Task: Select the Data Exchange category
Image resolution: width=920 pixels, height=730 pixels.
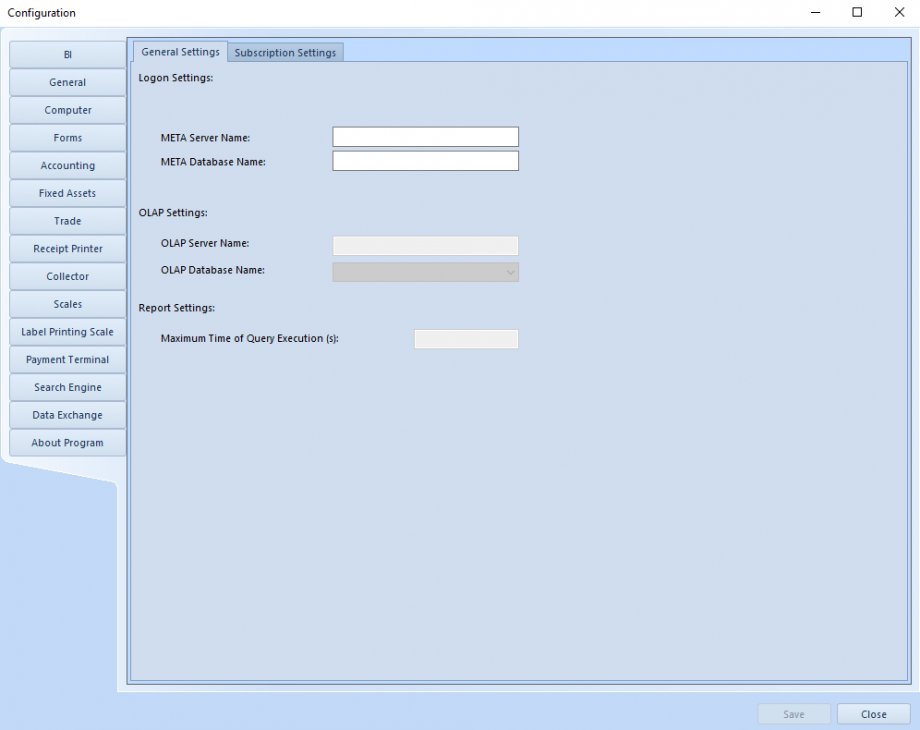Action: (67, 415)
